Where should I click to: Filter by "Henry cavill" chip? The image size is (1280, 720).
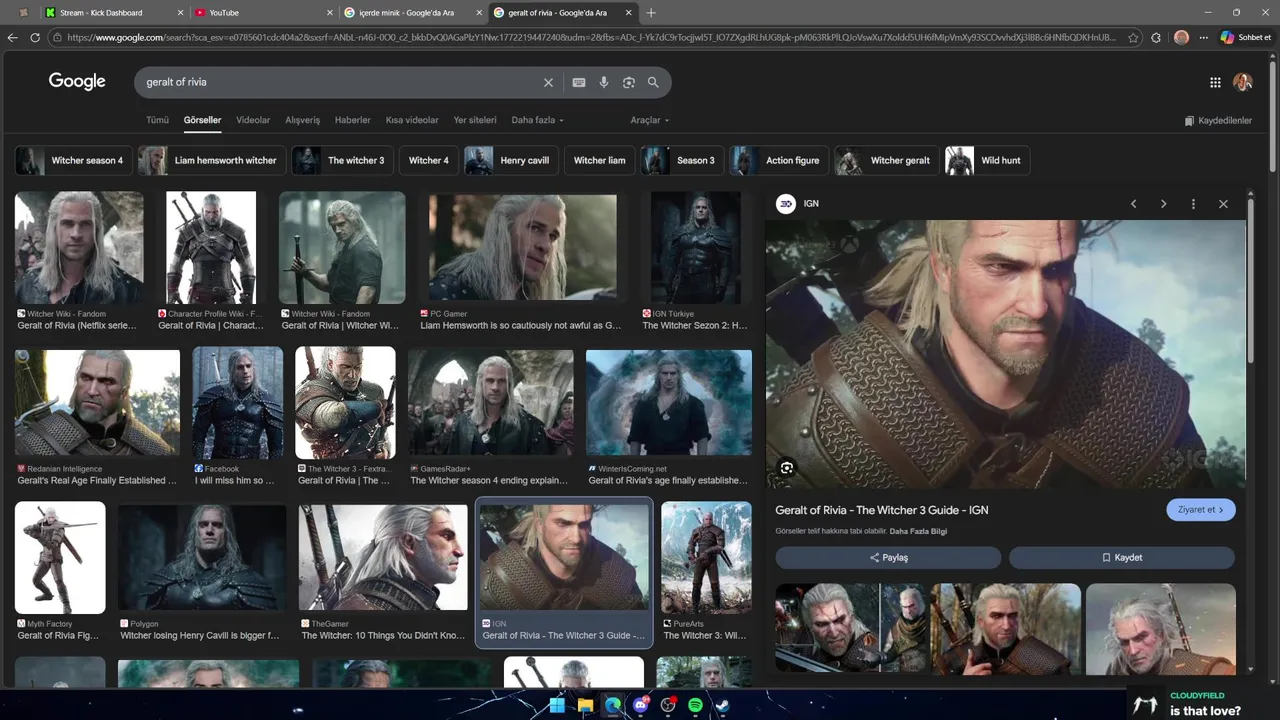point(511,160)
